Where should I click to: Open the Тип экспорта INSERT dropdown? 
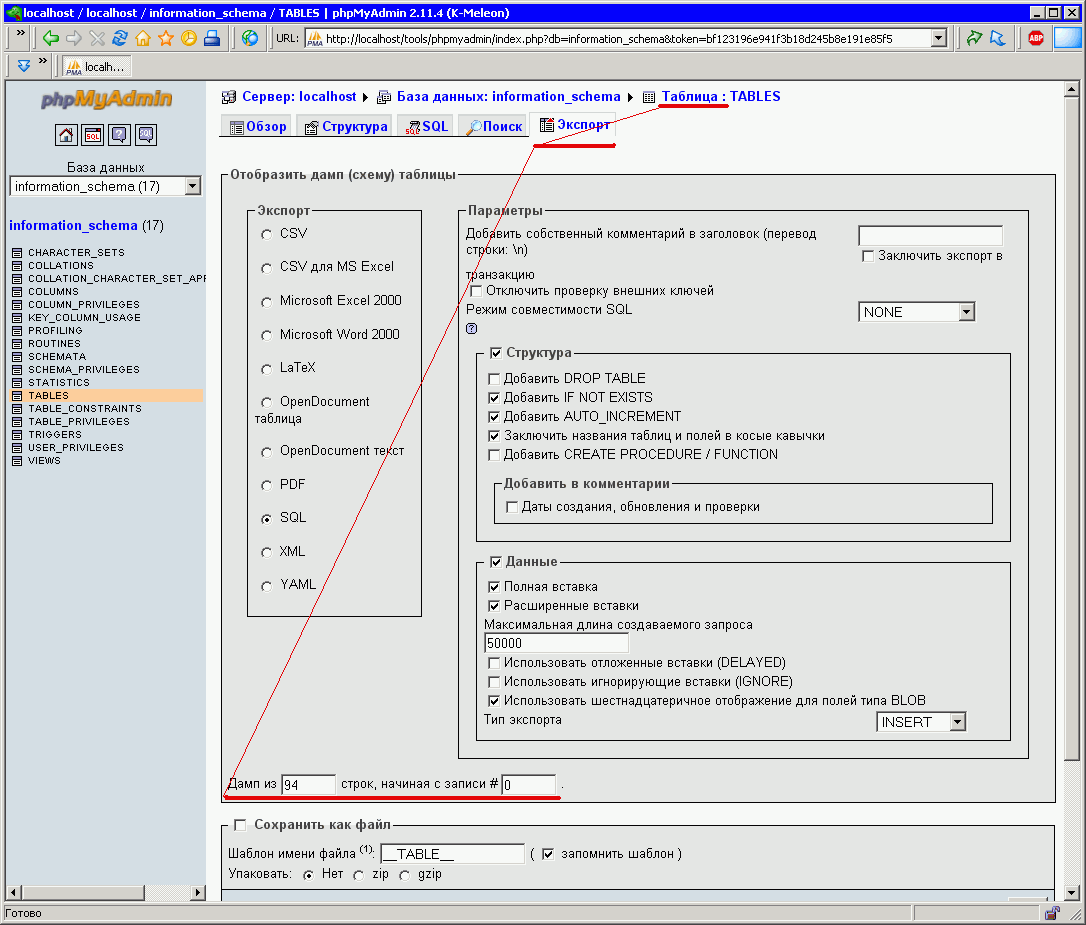(x=920, y=722)
